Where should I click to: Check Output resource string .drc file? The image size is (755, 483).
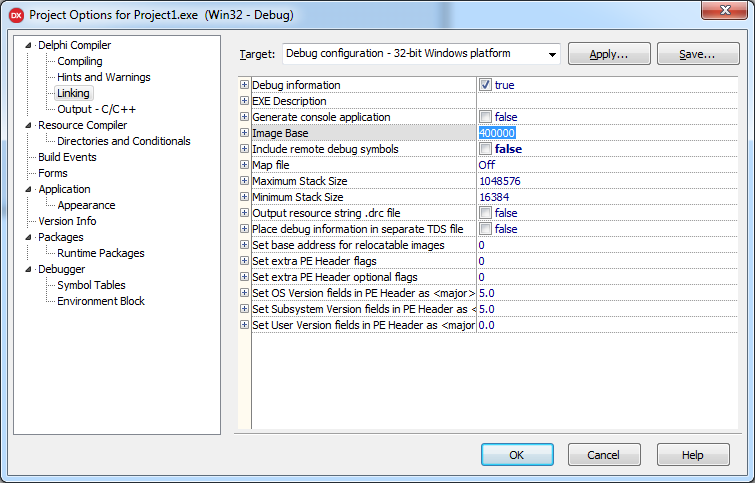(x=485, y=213)
